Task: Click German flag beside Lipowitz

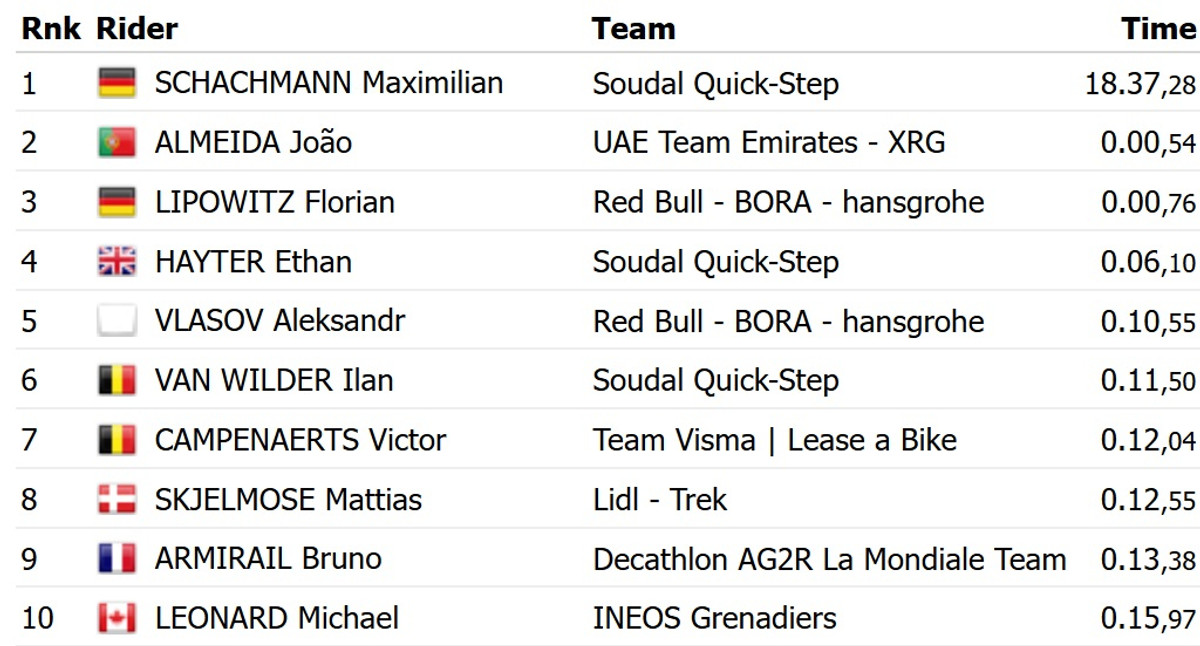Action: click(117, 202)
